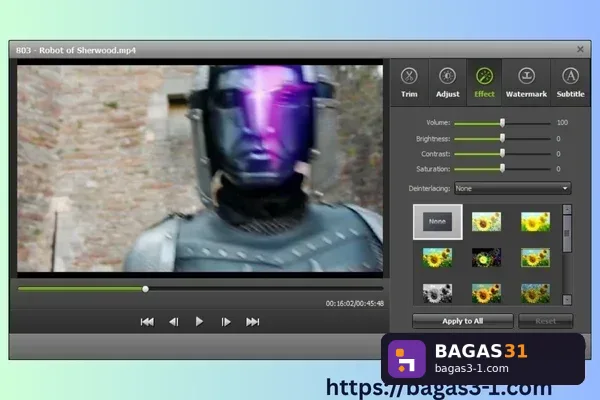The width and height of the screenshot is (600, 400).
Task: Click the Volume value 100
Action: (562, 122)
